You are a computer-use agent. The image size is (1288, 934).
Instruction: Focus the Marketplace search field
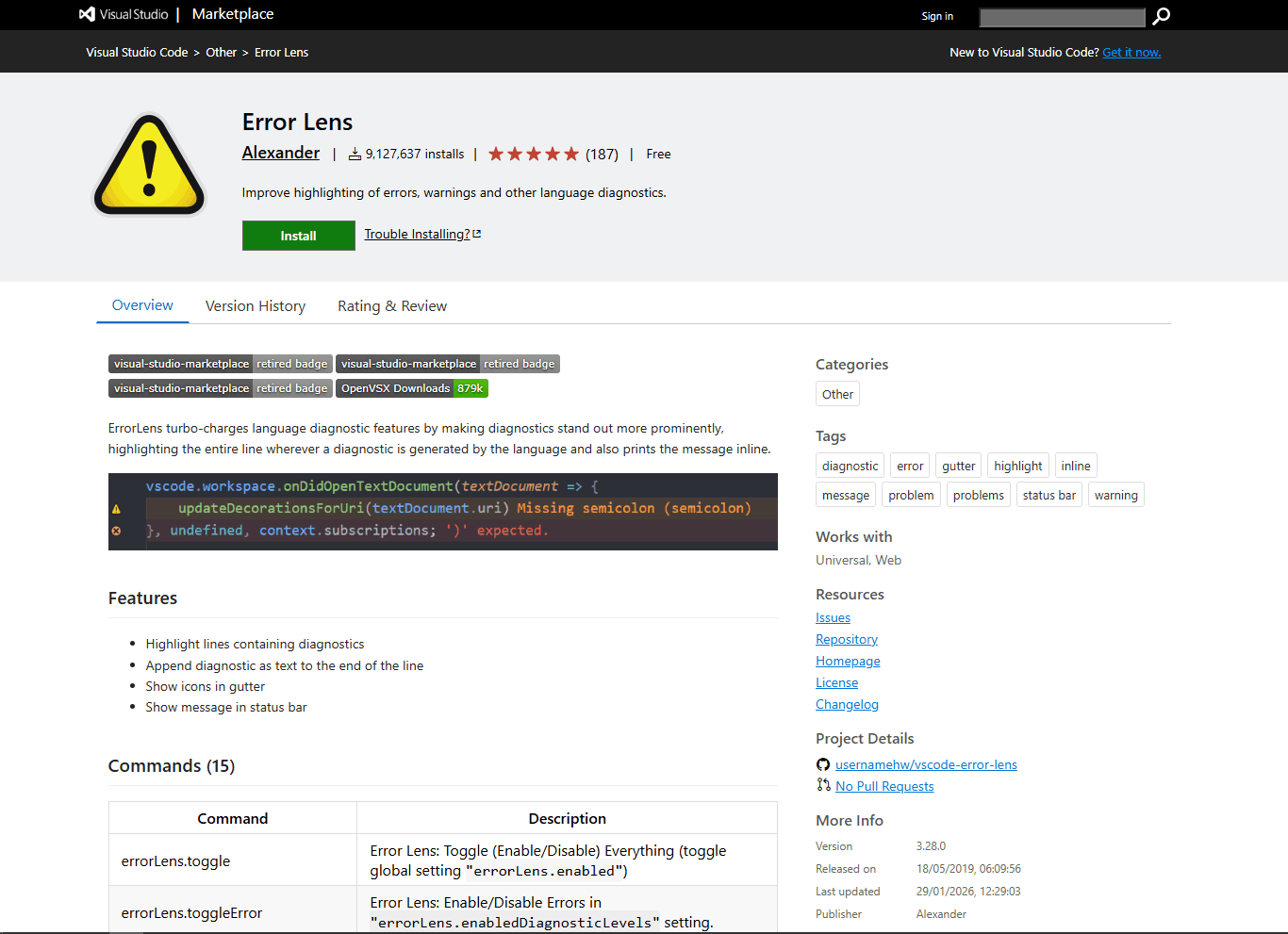pos(1062,17)
